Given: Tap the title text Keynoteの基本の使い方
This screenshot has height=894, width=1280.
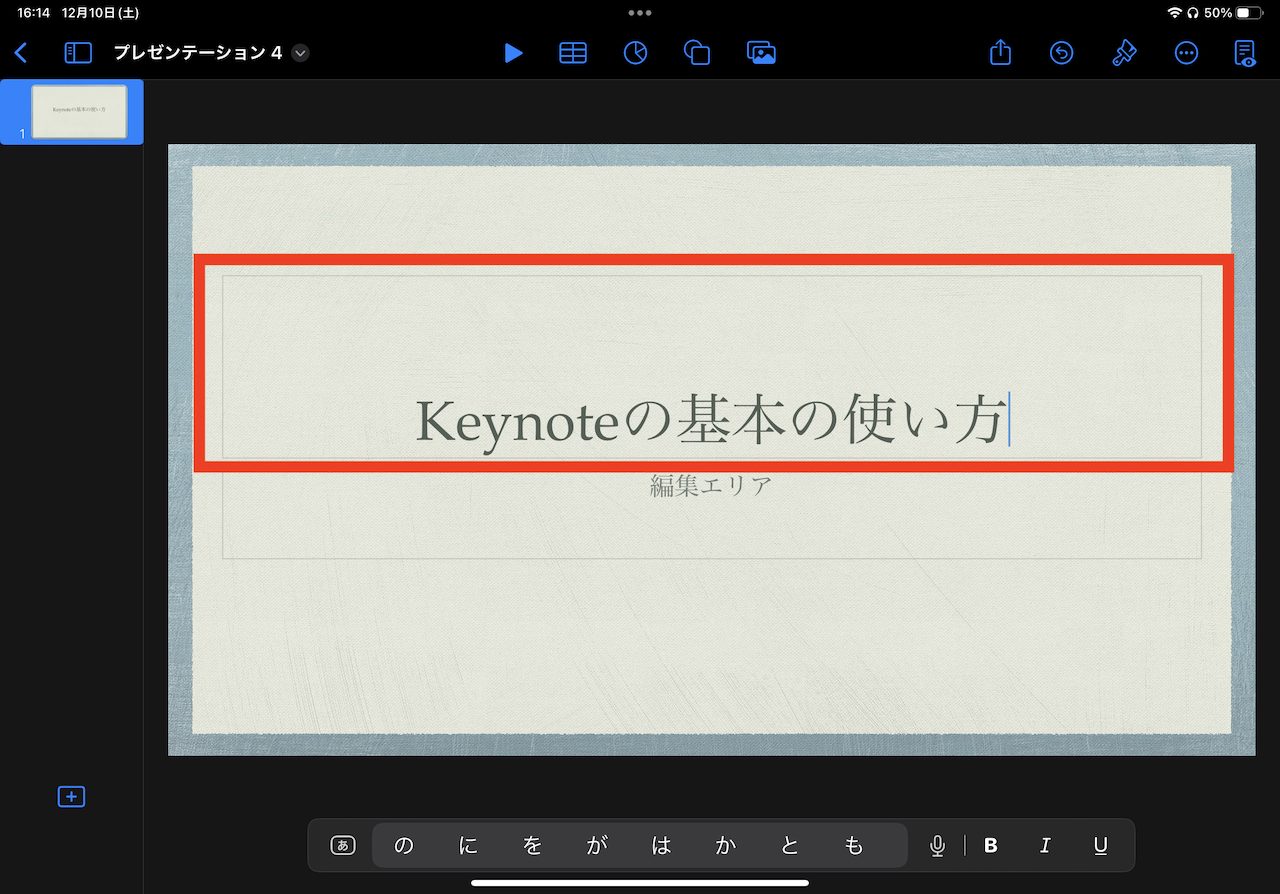Looking at the screenshot, I should click(709, 422).
